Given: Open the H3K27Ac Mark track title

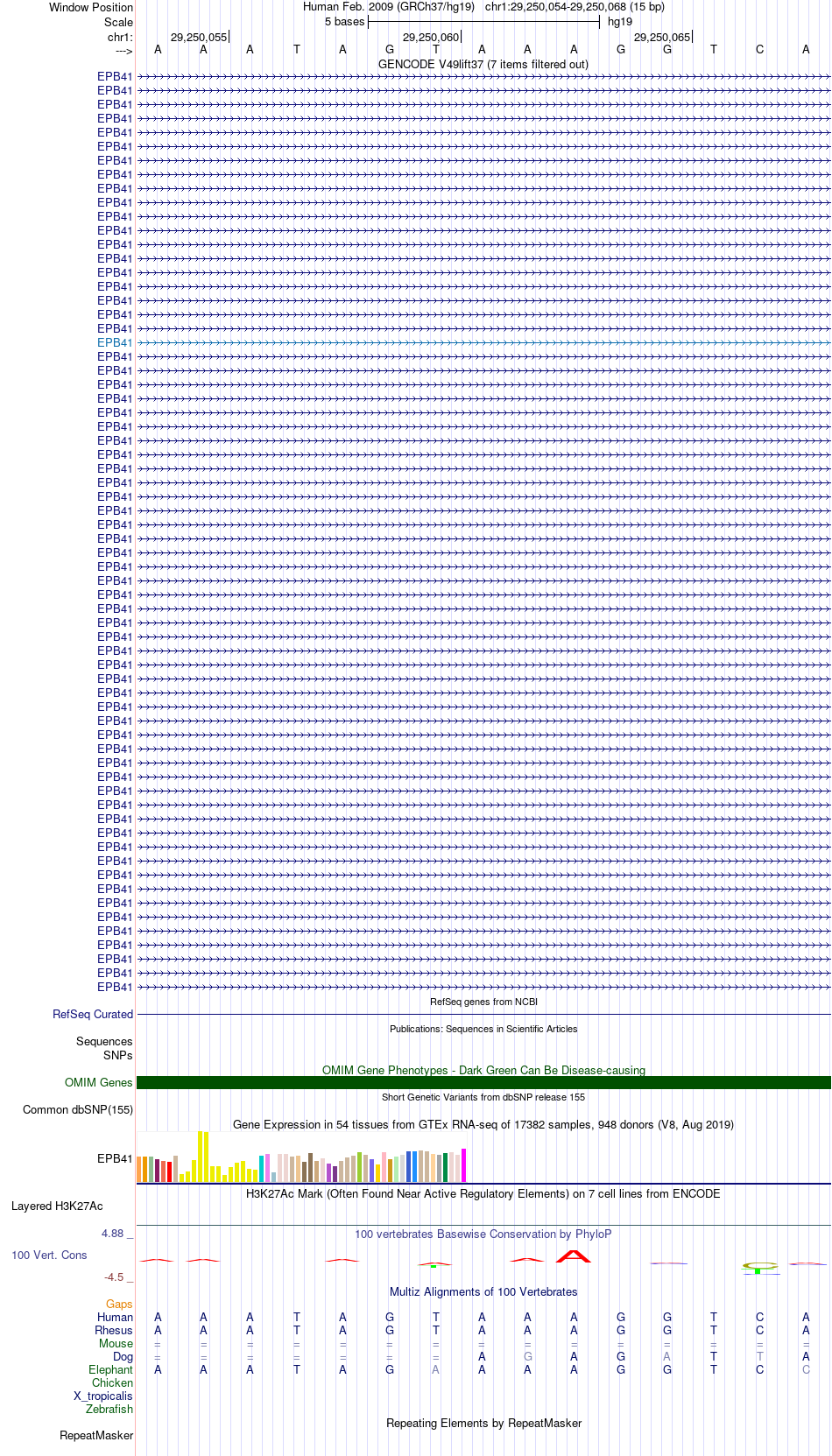Looking at the screenshot, I should click(483, 1193).
